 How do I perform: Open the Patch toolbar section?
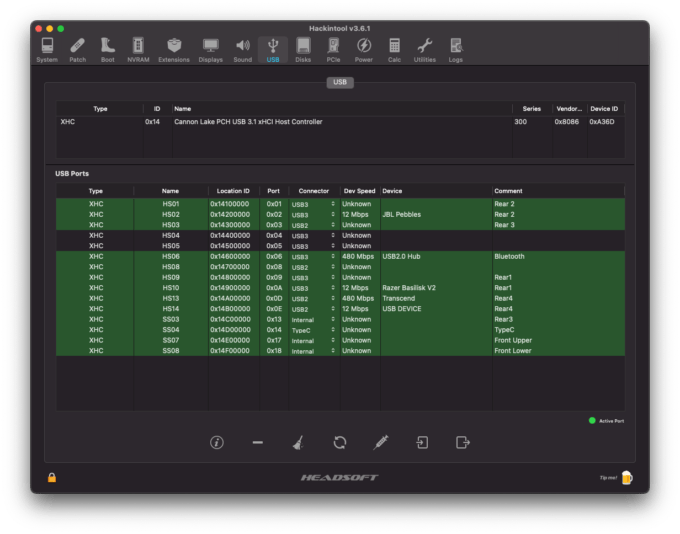click(78, 50)
